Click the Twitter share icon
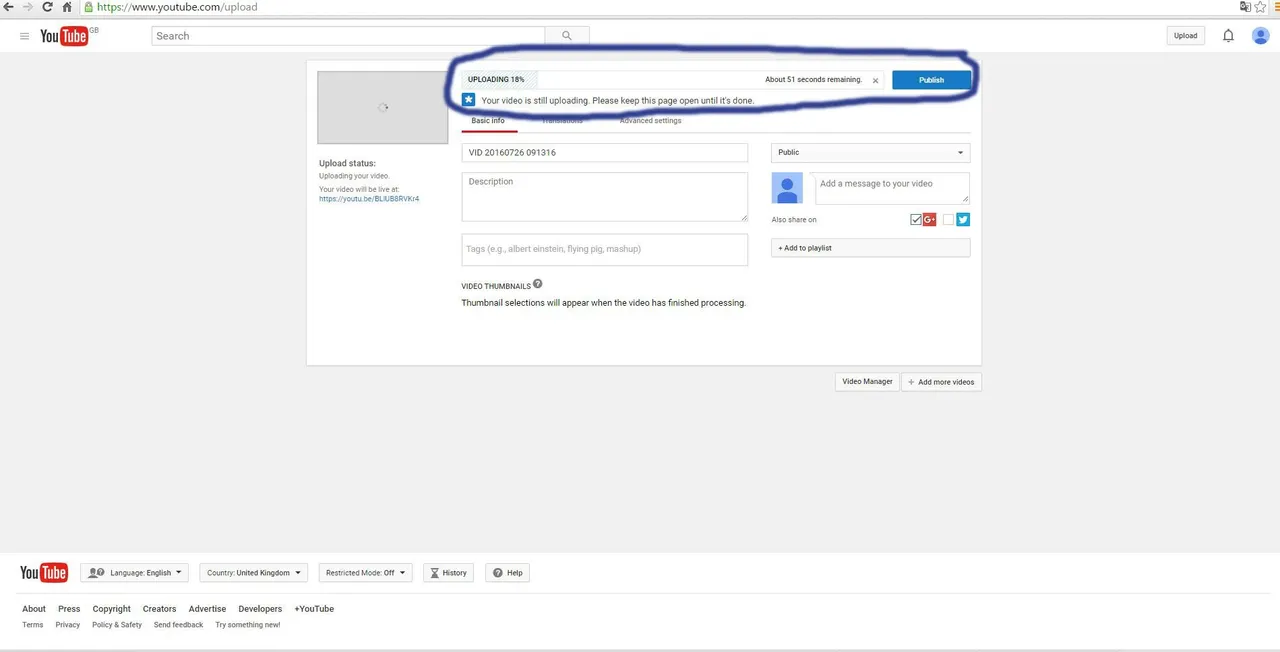This screenshot has height=652, width=1280. click(x=962, y=220)
